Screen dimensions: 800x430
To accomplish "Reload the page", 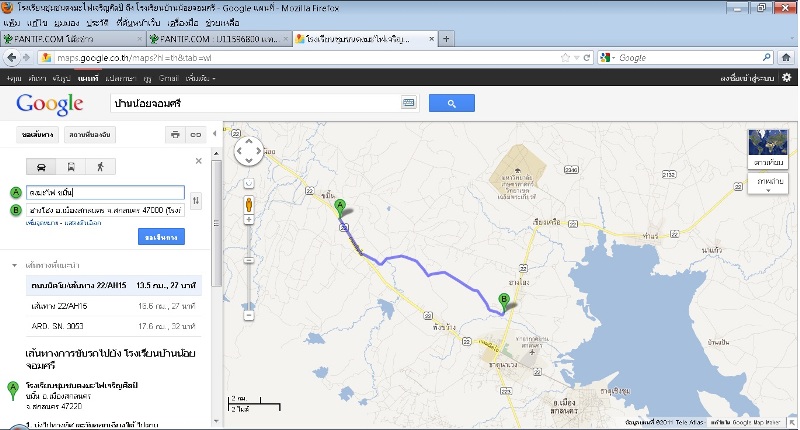I will [x=587, y=58].
